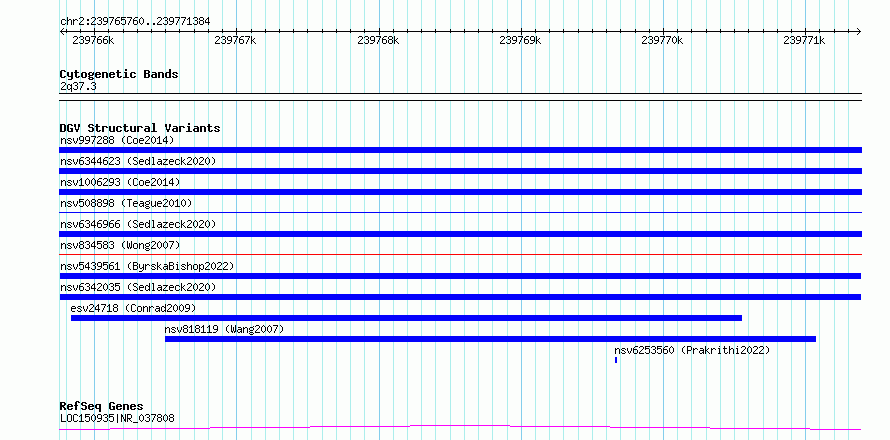890x440 pixels.
Task: Click the 239771k ruler label
Action: (x=804, y=41)
